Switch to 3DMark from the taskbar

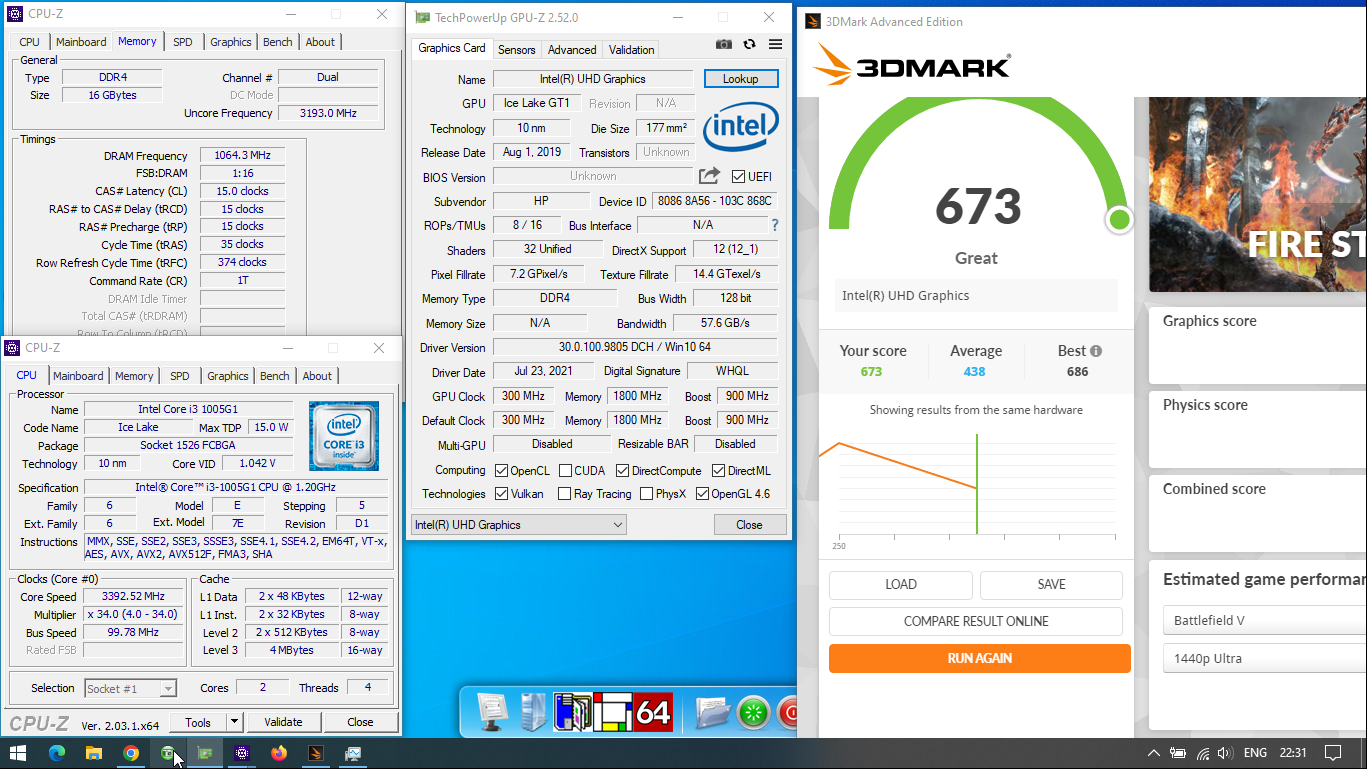tap(316, 753)
